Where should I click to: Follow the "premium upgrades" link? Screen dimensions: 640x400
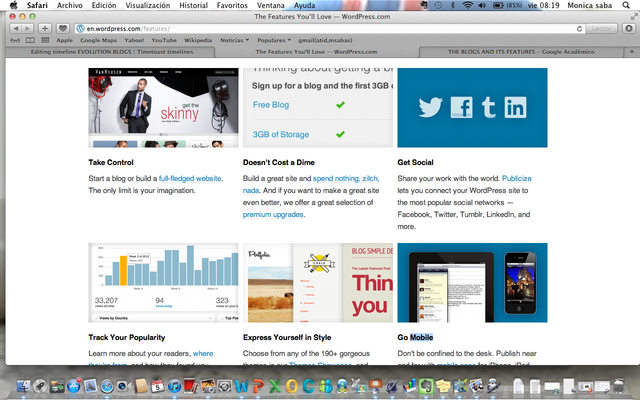tap(273, 215)
